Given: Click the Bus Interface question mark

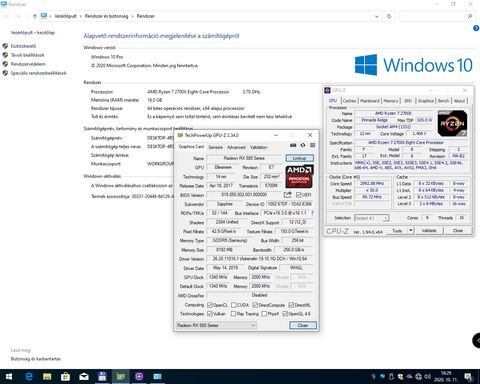Looking at the screenshot, I should click(312, 213).
